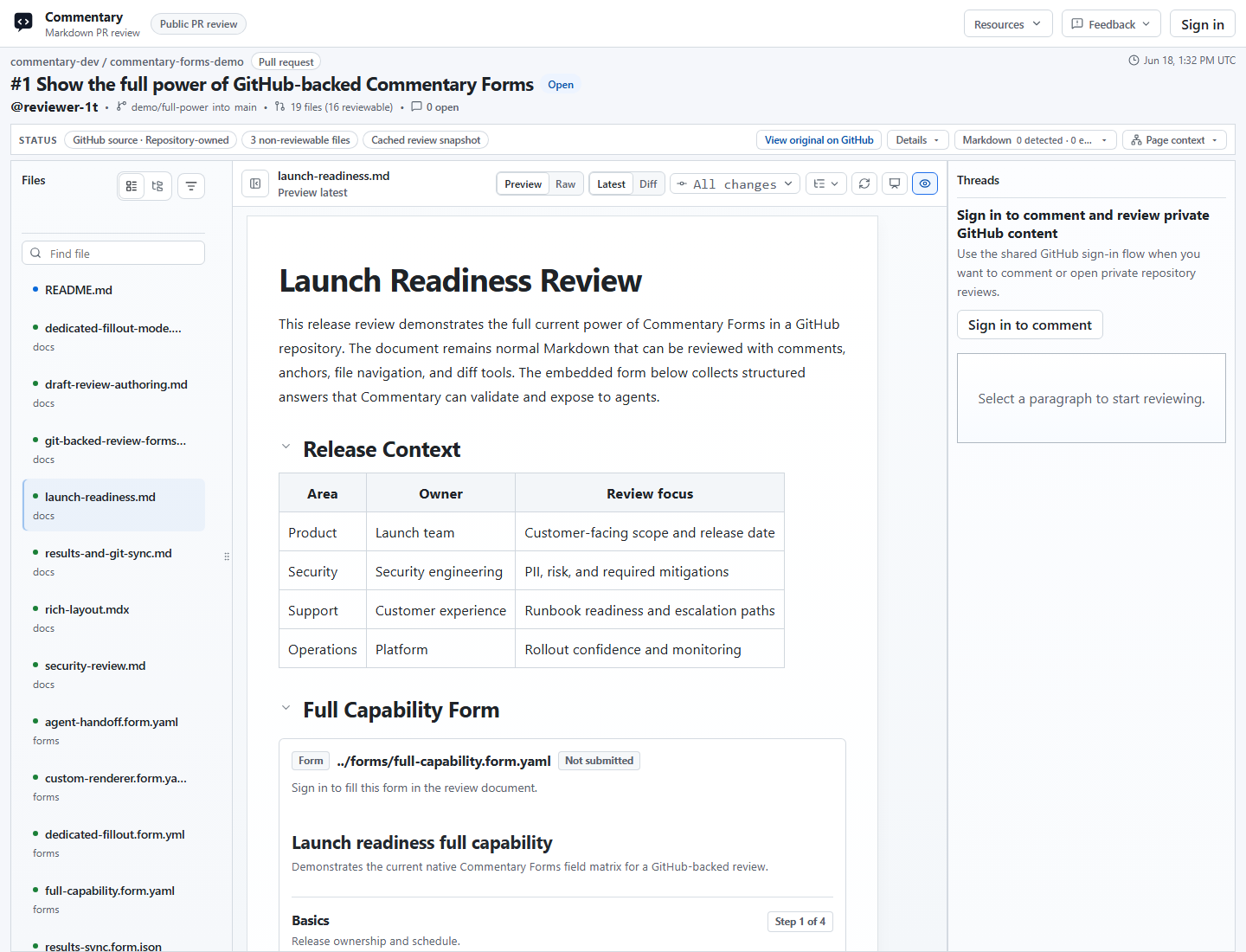
Task: Click the files-changed icon beside 19 files
Action: click(279, 106)
